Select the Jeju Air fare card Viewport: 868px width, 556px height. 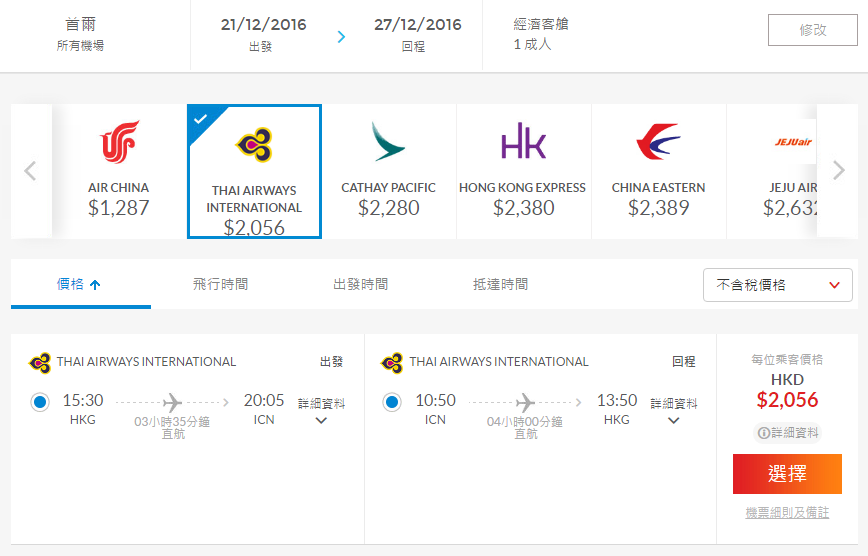pyautogui.click(x=772, y=171)
